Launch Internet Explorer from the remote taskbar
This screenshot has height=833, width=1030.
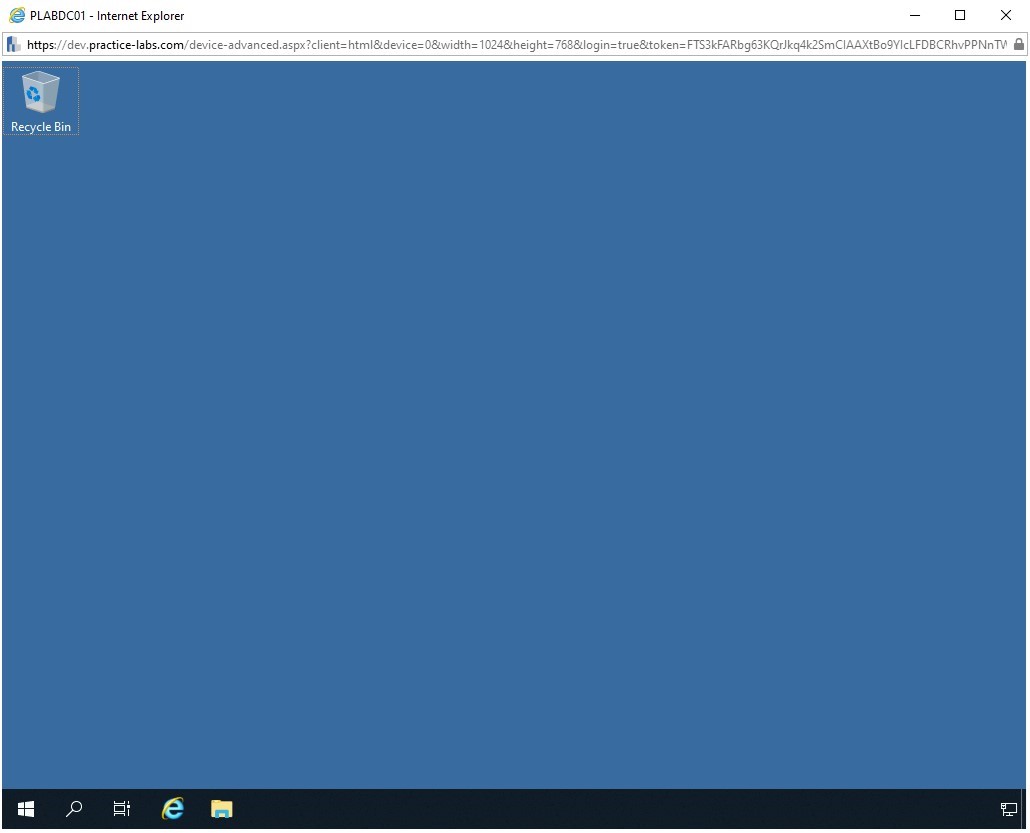pos(173,809)
